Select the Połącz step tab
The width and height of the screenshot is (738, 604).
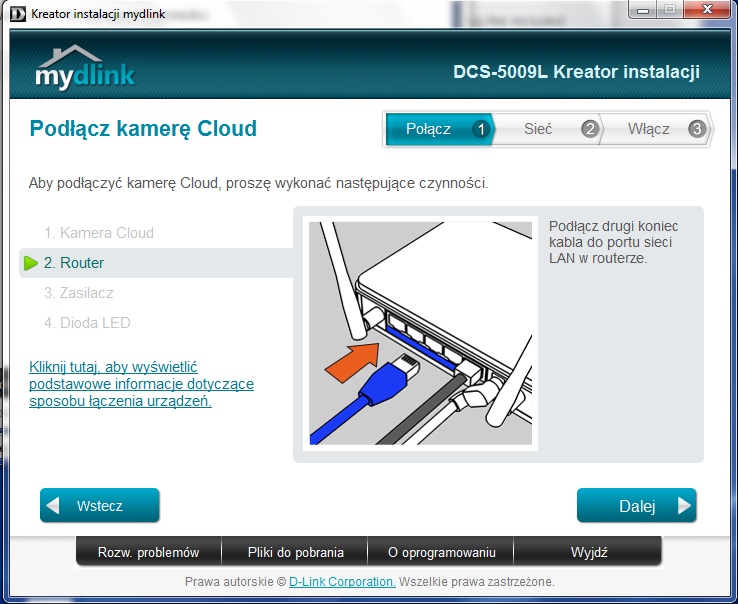tap(439, 129)
